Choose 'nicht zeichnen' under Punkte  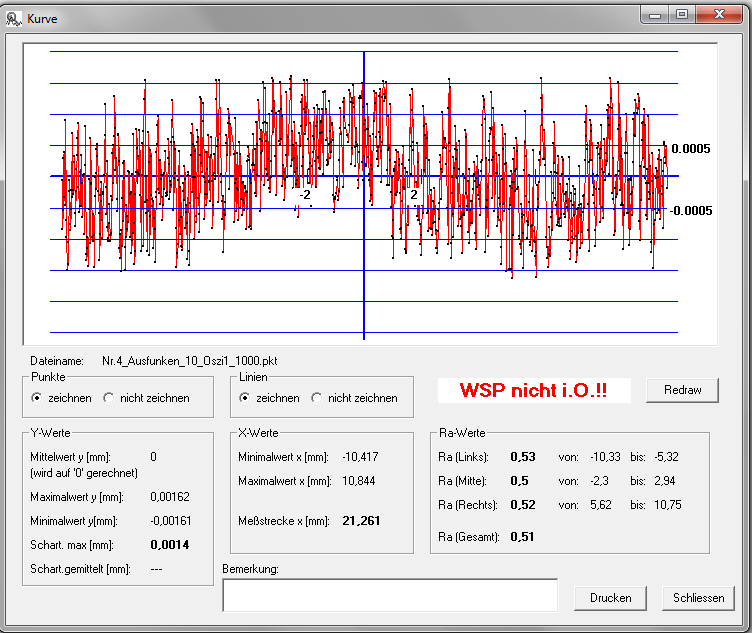(x=109, y=398)
